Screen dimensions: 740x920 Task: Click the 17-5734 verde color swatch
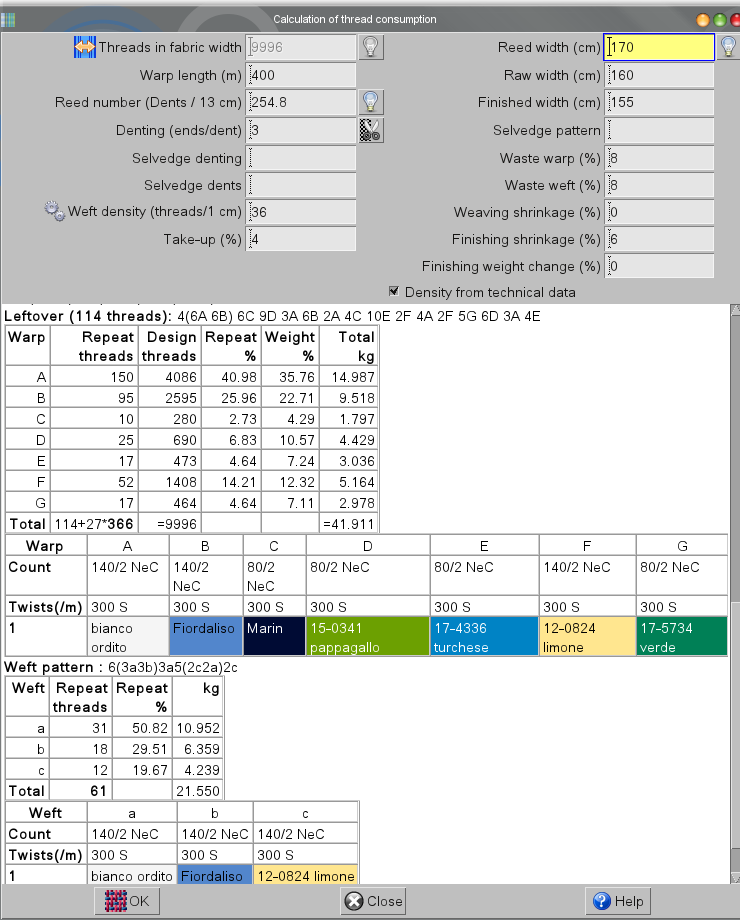(682, 637)
